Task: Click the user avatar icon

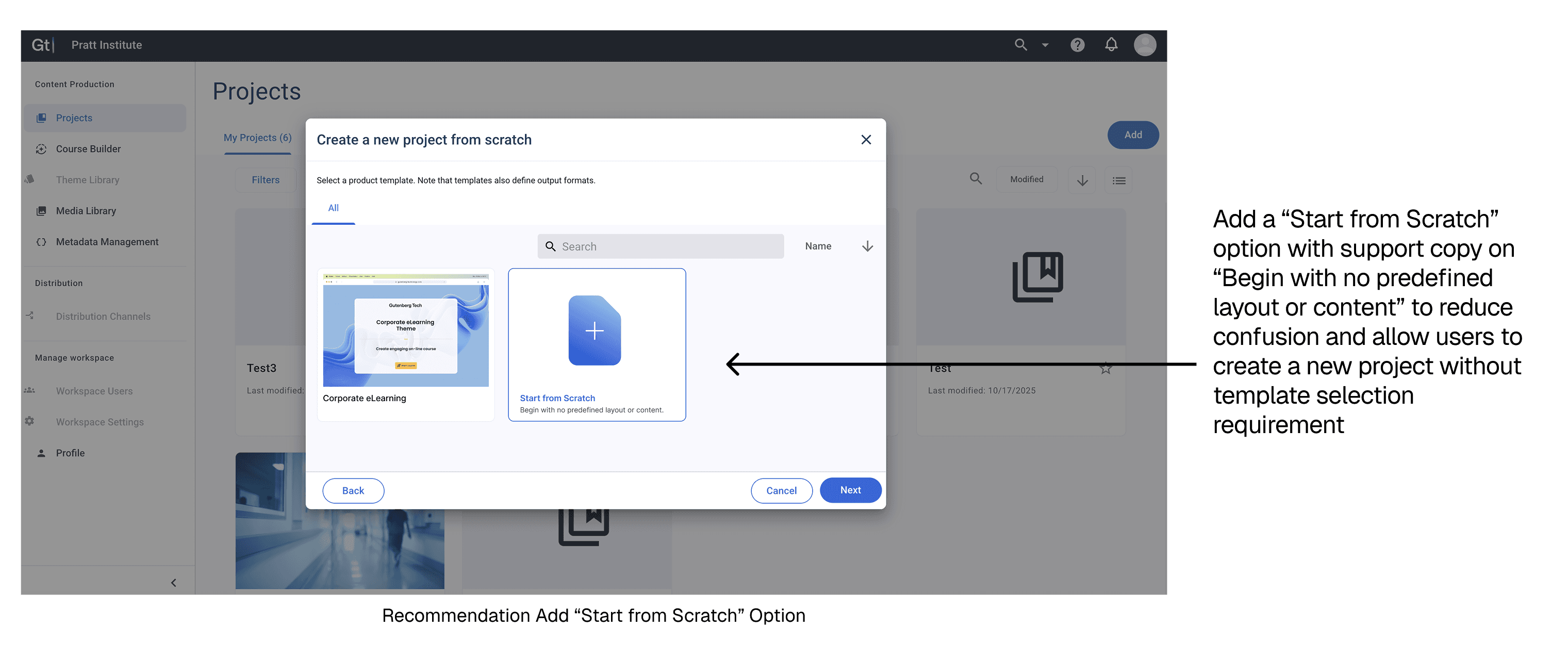Action: pyautogui.click(x=1144, y=45)
